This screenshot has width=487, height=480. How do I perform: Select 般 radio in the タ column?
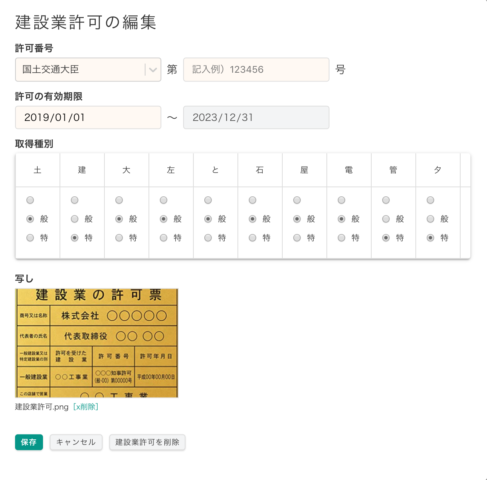(x=430, y=219)
